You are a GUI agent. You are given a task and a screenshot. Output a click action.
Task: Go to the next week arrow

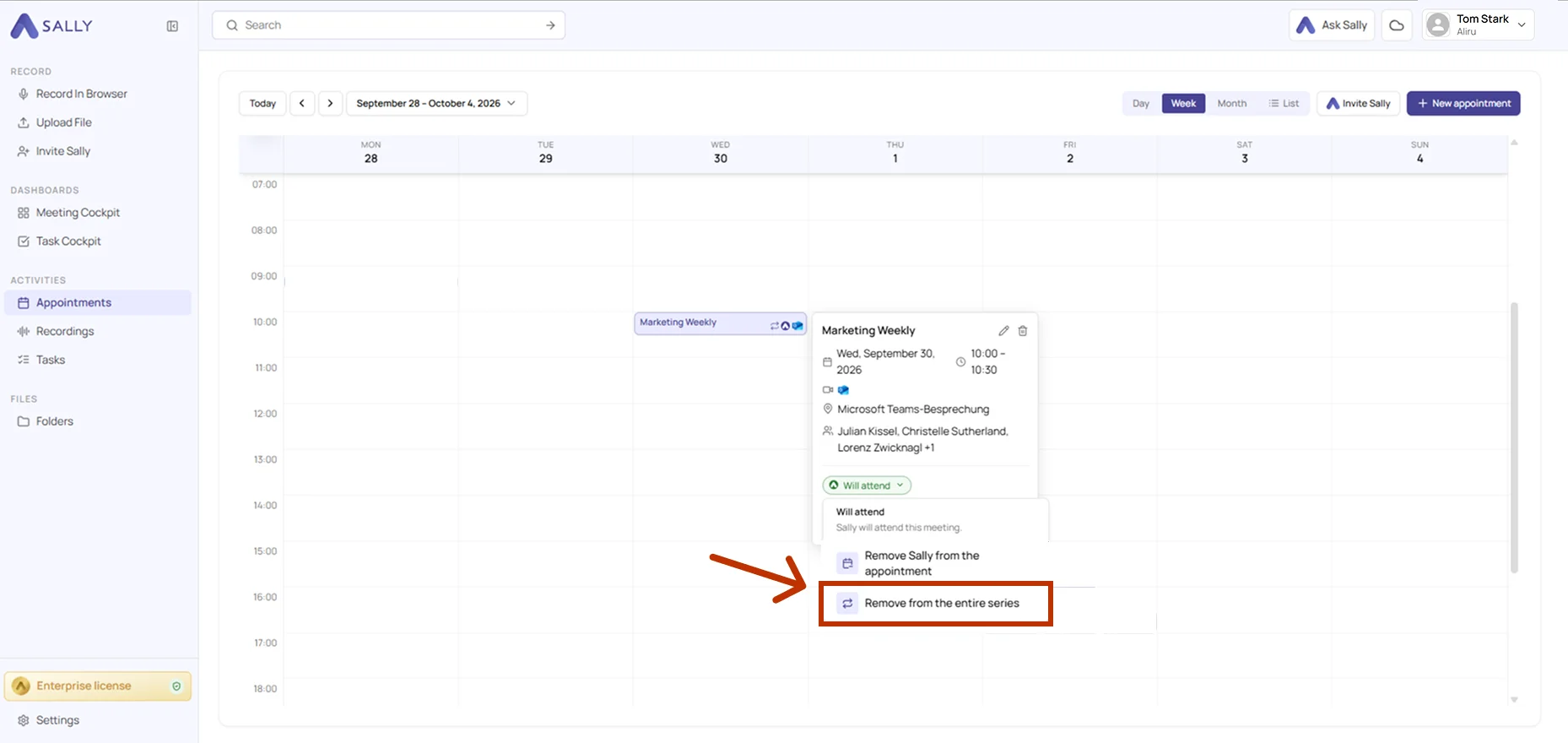coord(331,103)
